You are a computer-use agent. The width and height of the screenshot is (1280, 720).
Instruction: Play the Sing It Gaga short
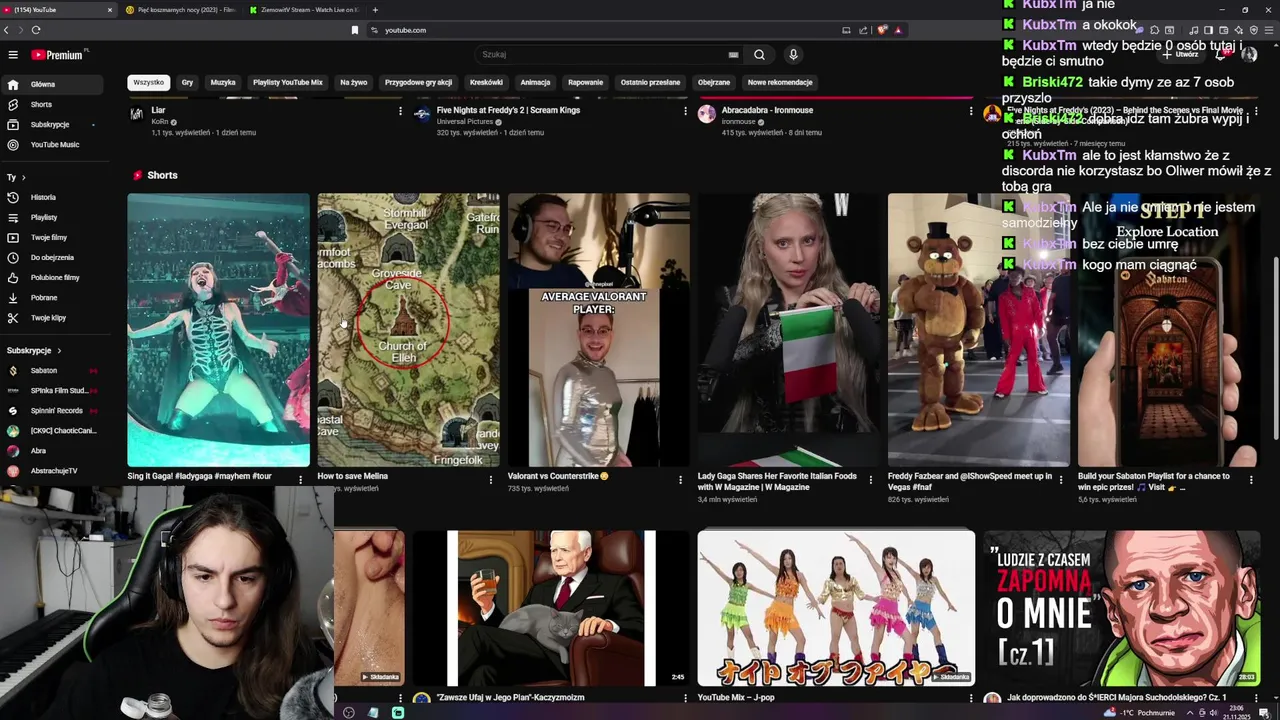click(x=218, y=330)
